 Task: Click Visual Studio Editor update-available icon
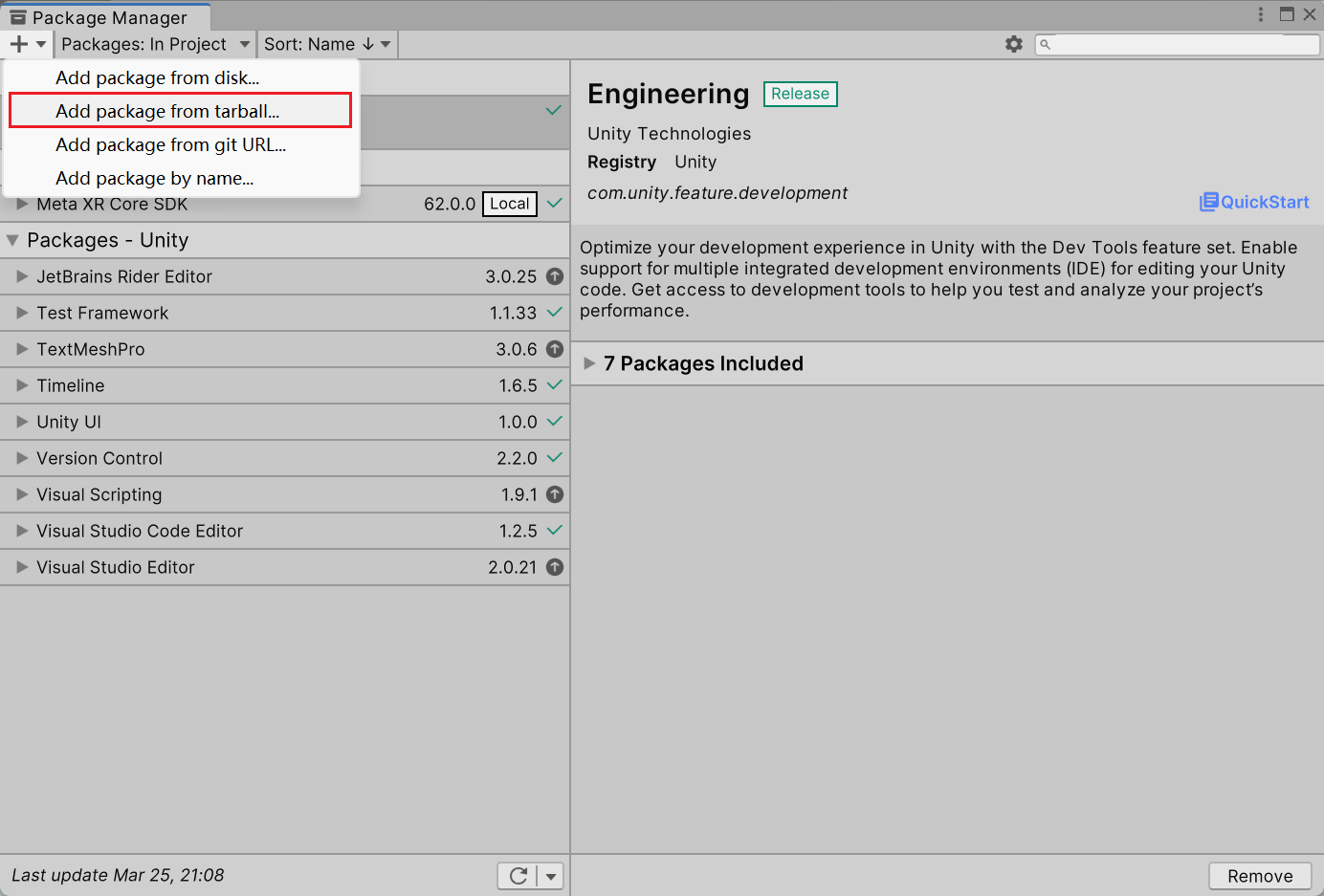[555, 567]
